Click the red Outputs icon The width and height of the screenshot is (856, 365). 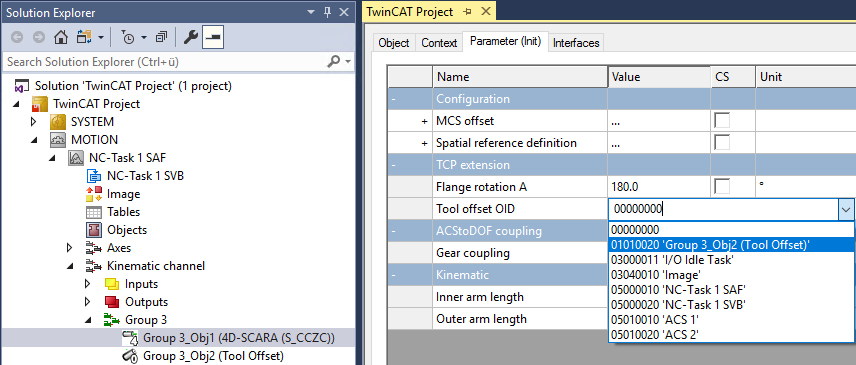pos(111,302)
